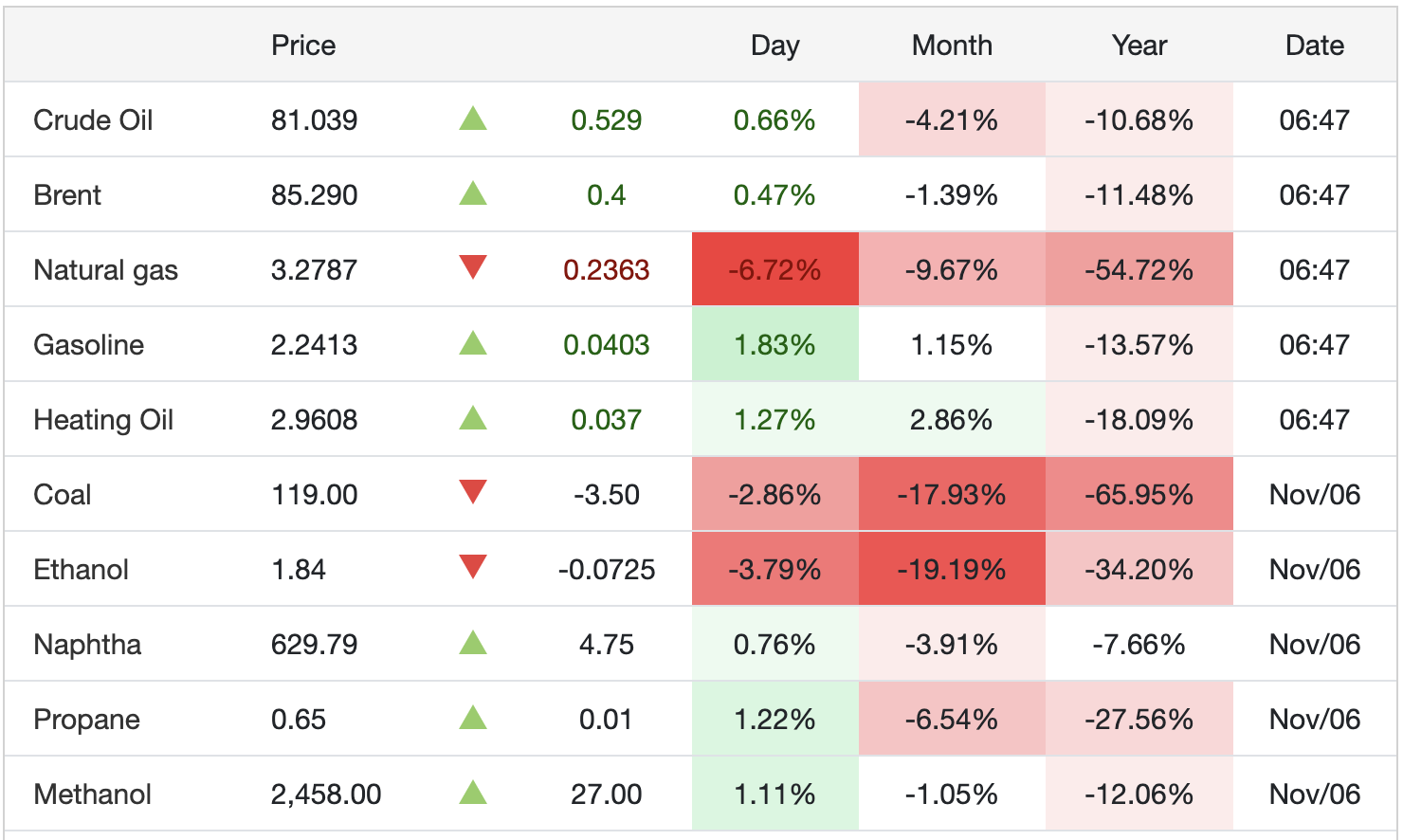Select the Crude Oil price 81.039
Viewport: 1403px width, 840px height.
coord(314,120)
